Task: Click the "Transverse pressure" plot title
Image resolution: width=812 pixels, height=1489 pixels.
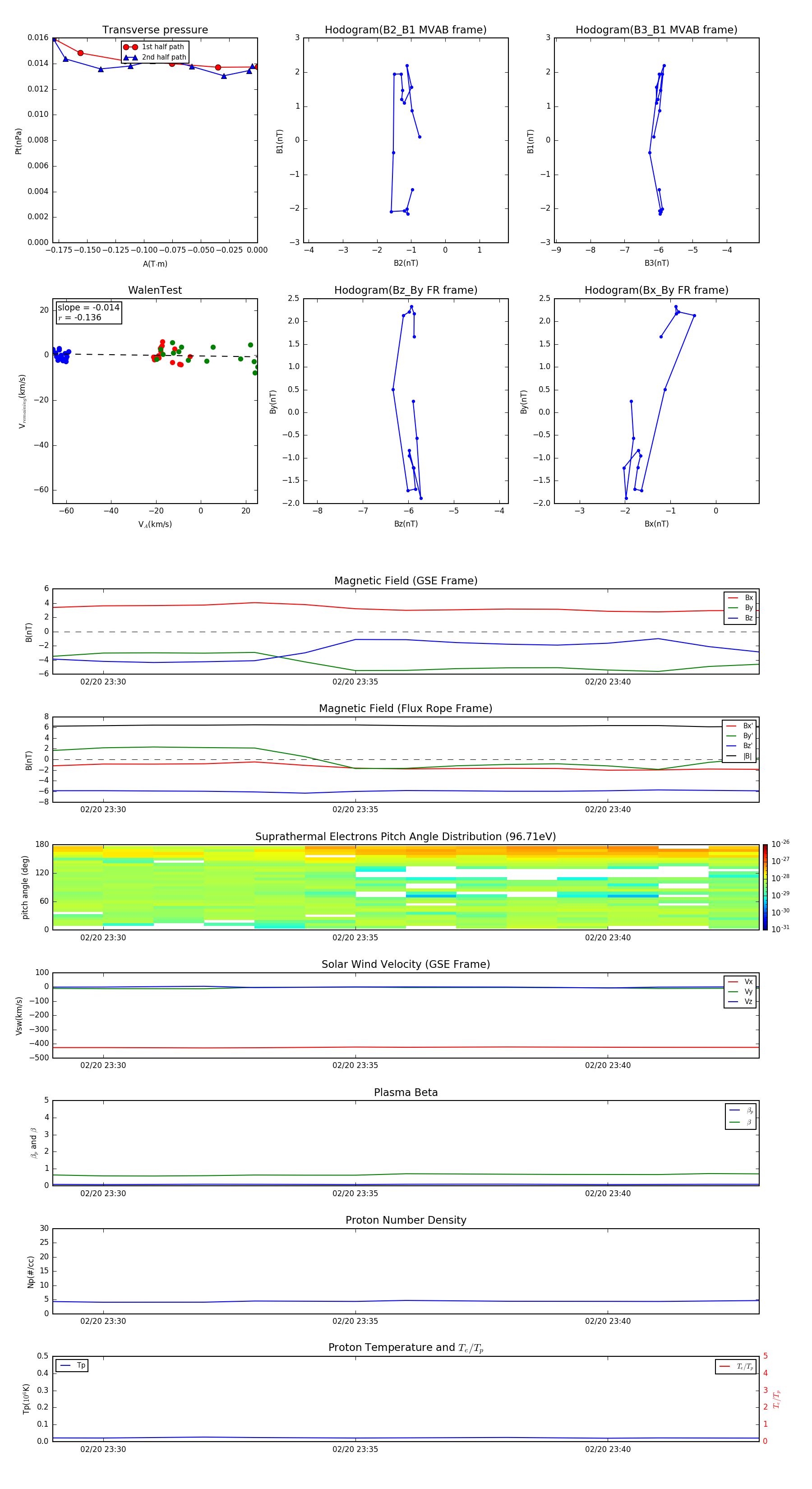Action: click(x=155, y=29)
